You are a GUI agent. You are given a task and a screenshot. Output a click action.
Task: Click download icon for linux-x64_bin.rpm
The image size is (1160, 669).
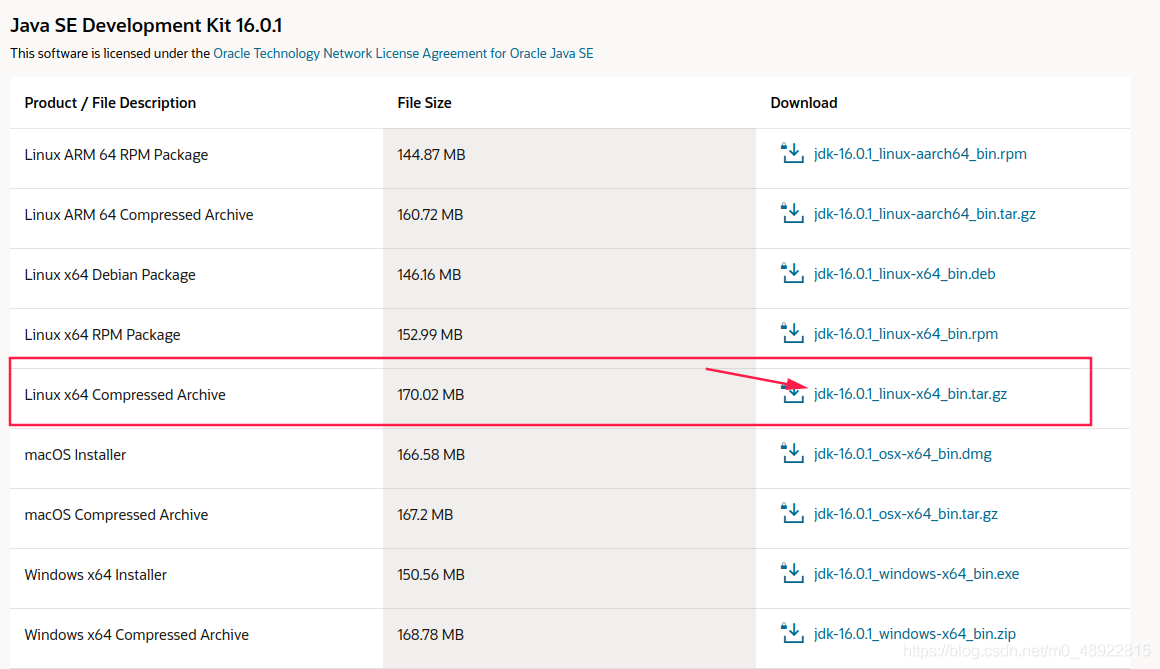(792, 333)
